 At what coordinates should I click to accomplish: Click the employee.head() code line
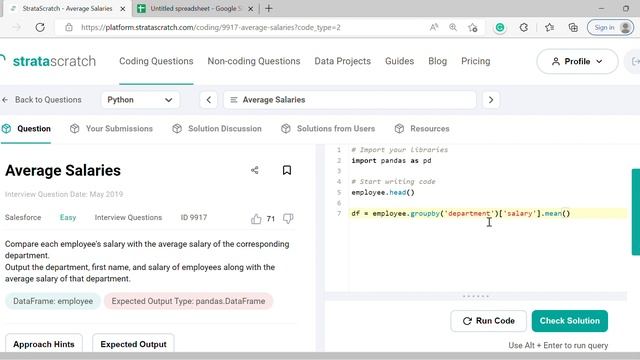click(383, 193)
